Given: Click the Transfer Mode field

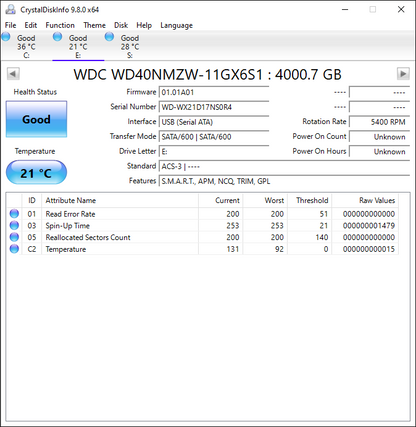Looking at the screenshot, I should point(214,137).
